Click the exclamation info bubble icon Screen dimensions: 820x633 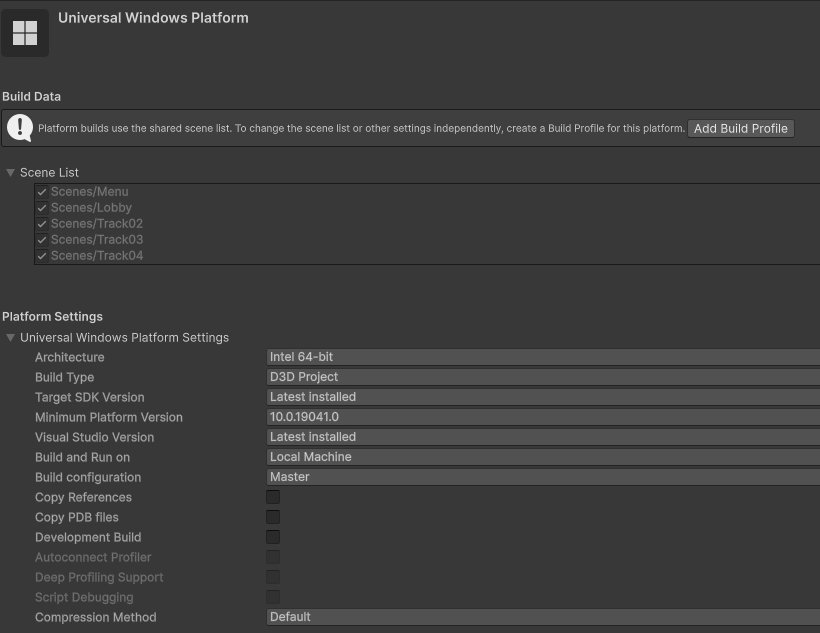tap(20, 128)
